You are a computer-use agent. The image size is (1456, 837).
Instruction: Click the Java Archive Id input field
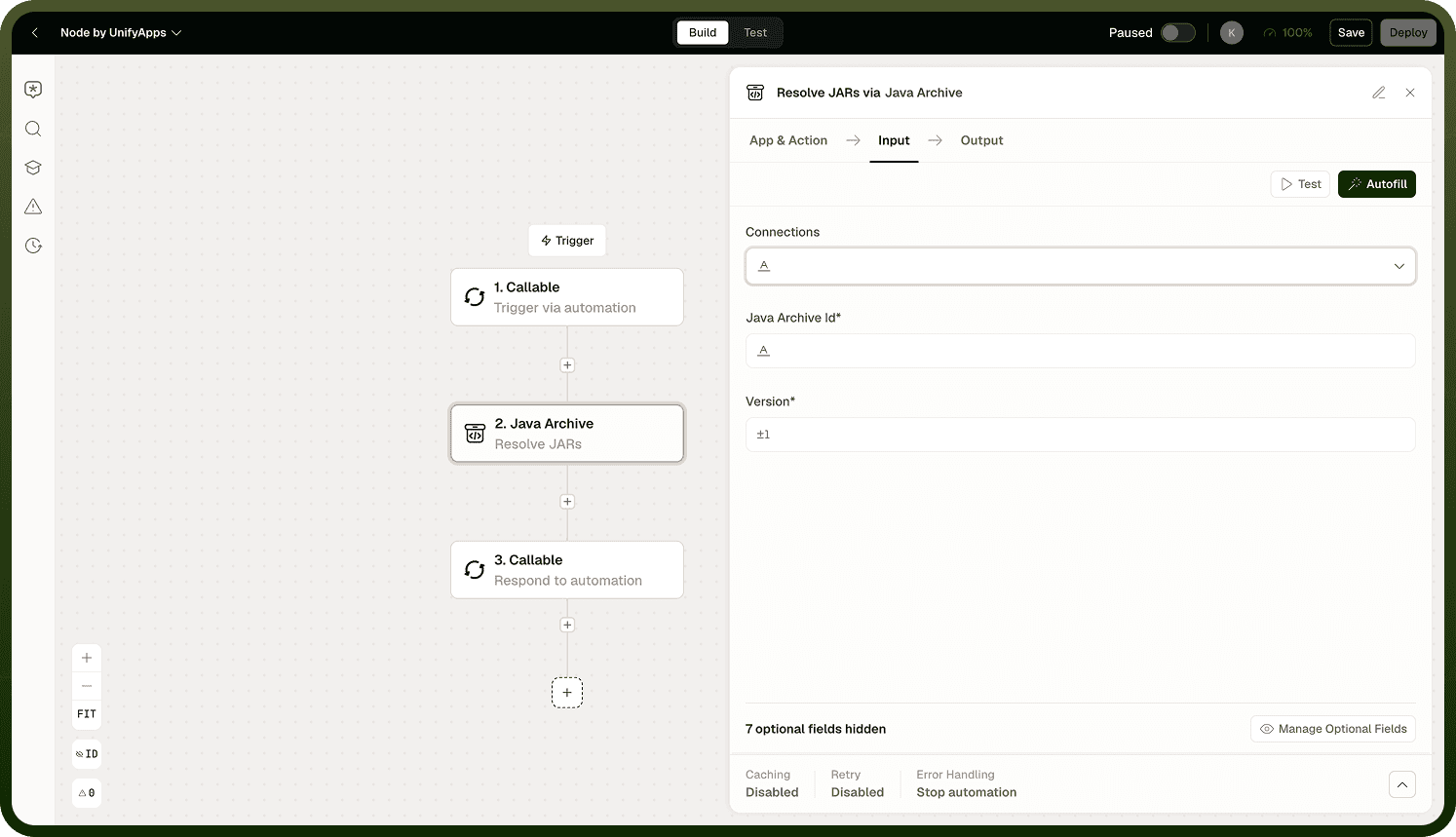(x=1081, y=351)
